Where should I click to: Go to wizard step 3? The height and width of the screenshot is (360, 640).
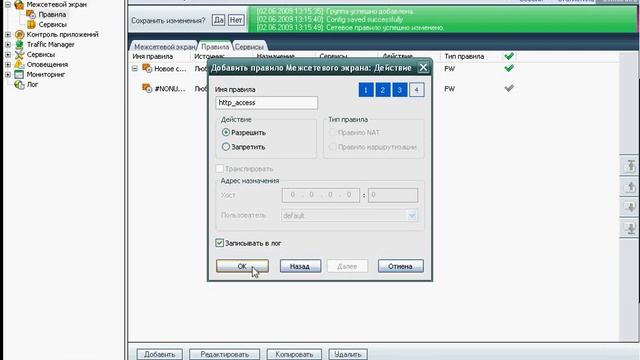click(400, 90)
